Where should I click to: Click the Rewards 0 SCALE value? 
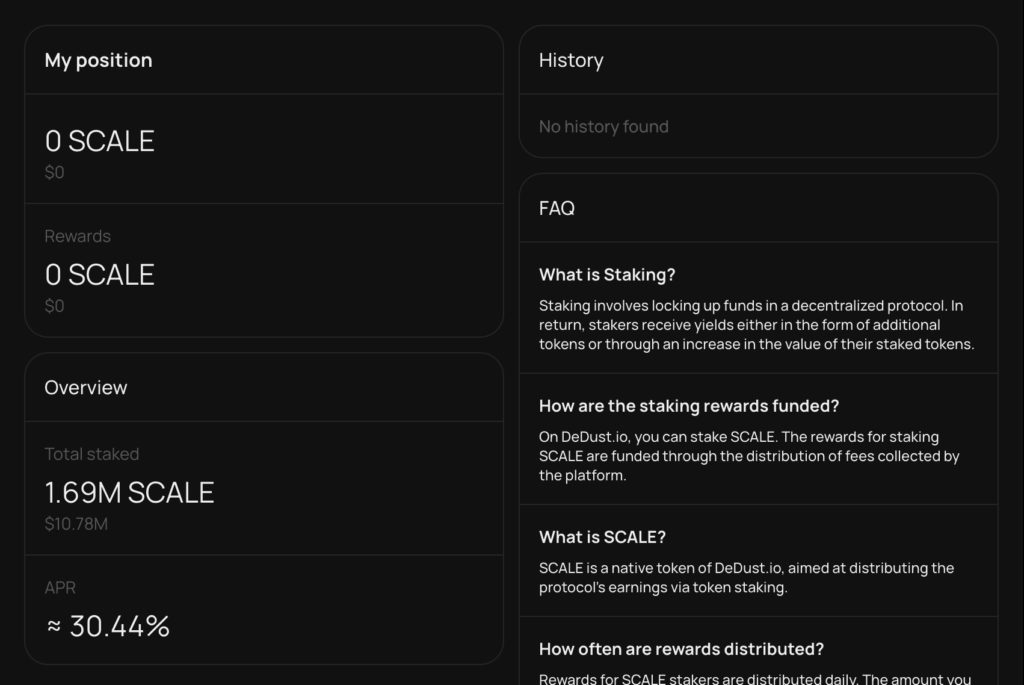99,275
